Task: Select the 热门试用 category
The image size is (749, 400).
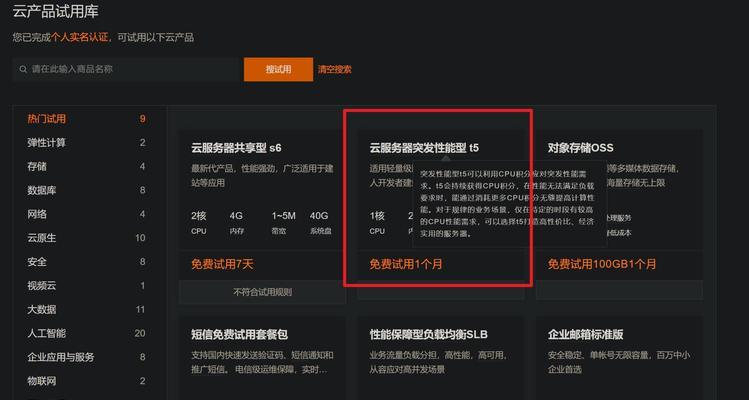Action: [x=46, y=119]
